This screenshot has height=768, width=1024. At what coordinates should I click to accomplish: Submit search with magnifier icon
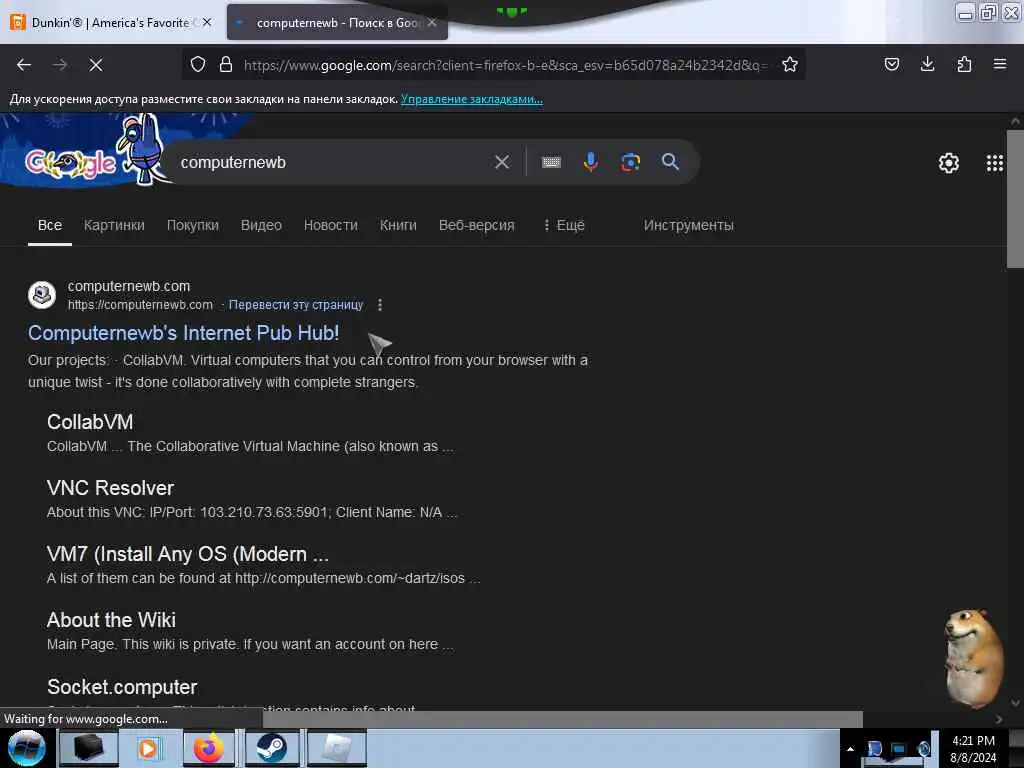670,162
